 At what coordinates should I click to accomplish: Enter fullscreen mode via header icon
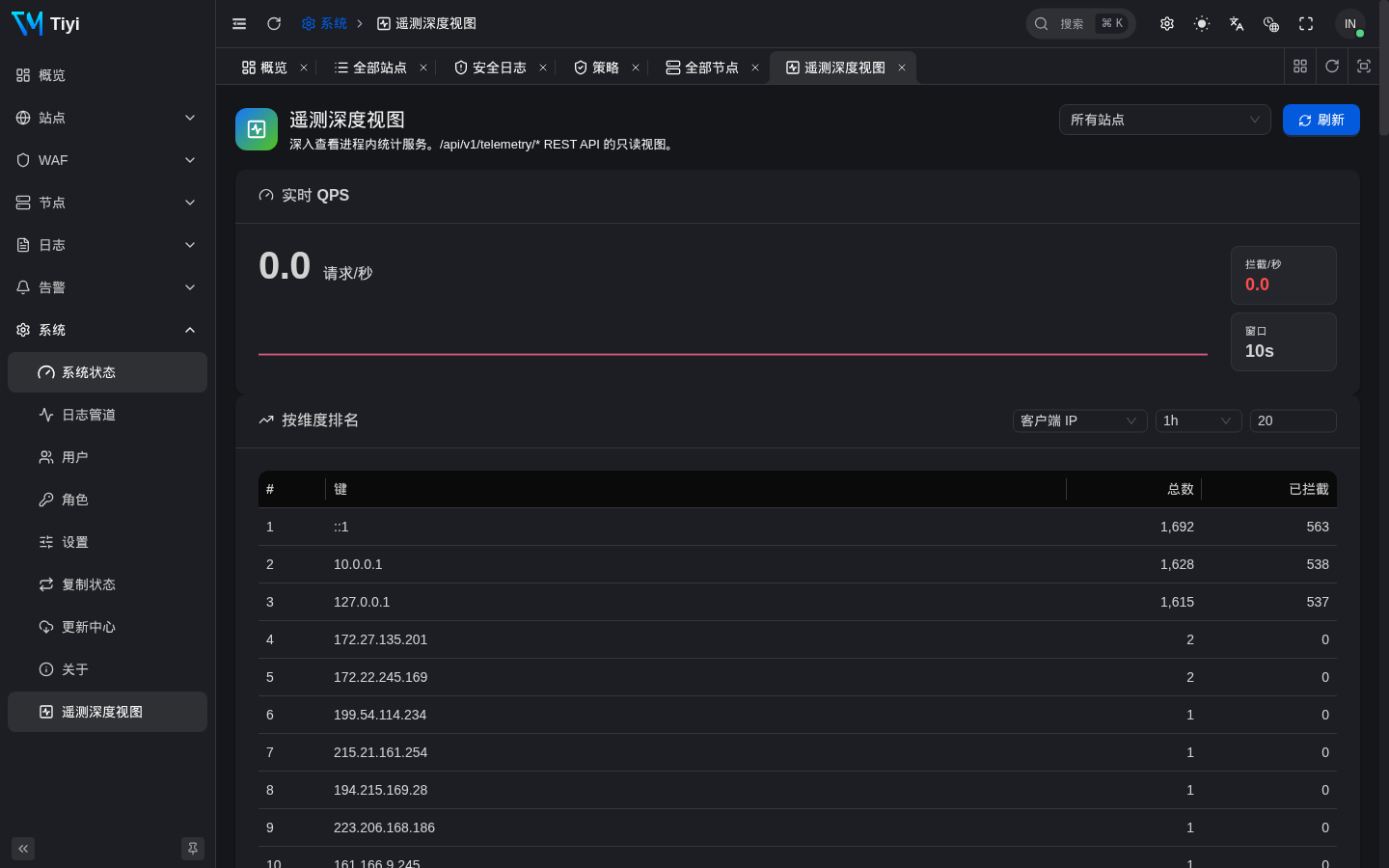point(1306,23)
